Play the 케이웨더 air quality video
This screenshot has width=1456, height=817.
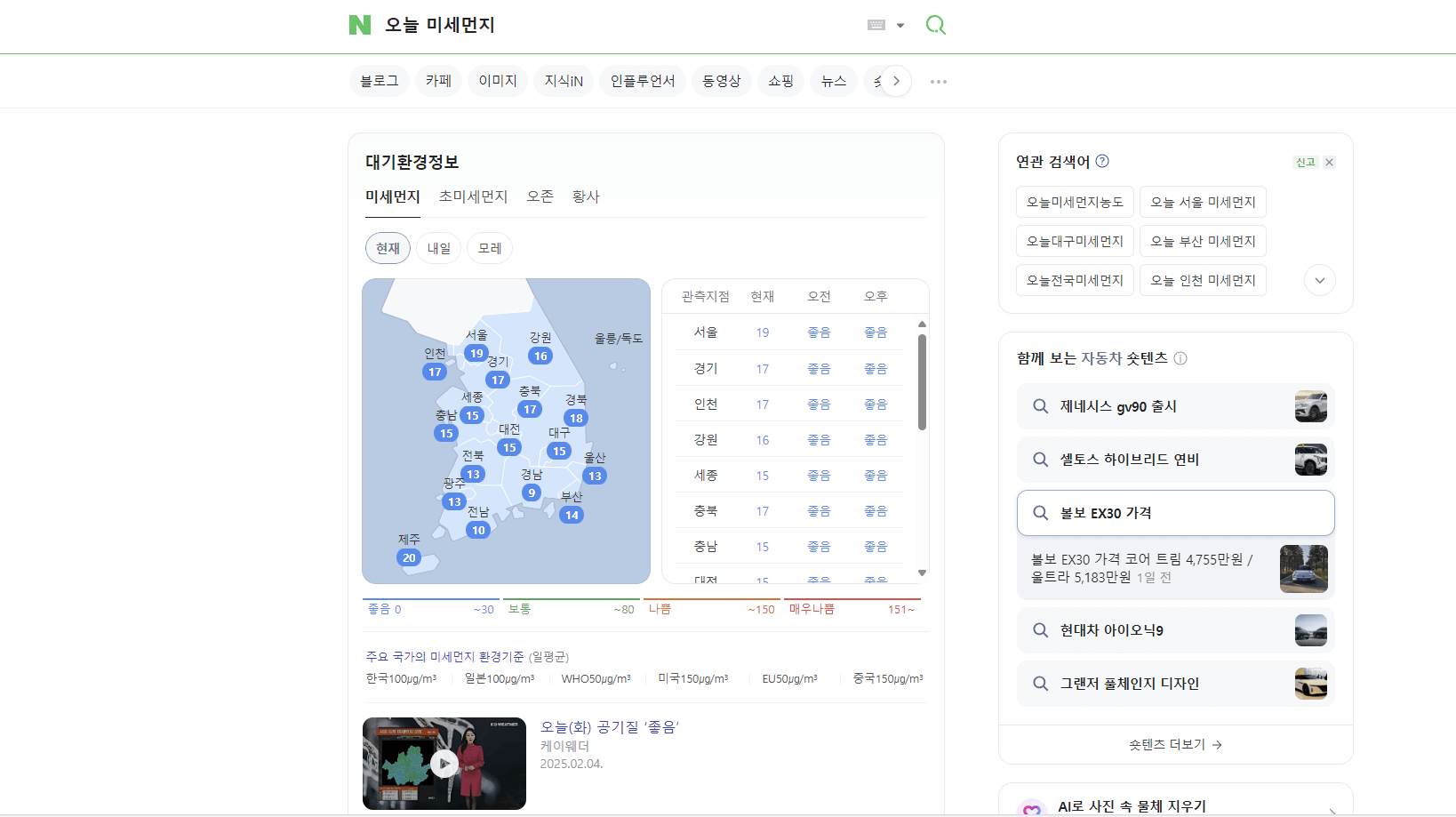444,764
